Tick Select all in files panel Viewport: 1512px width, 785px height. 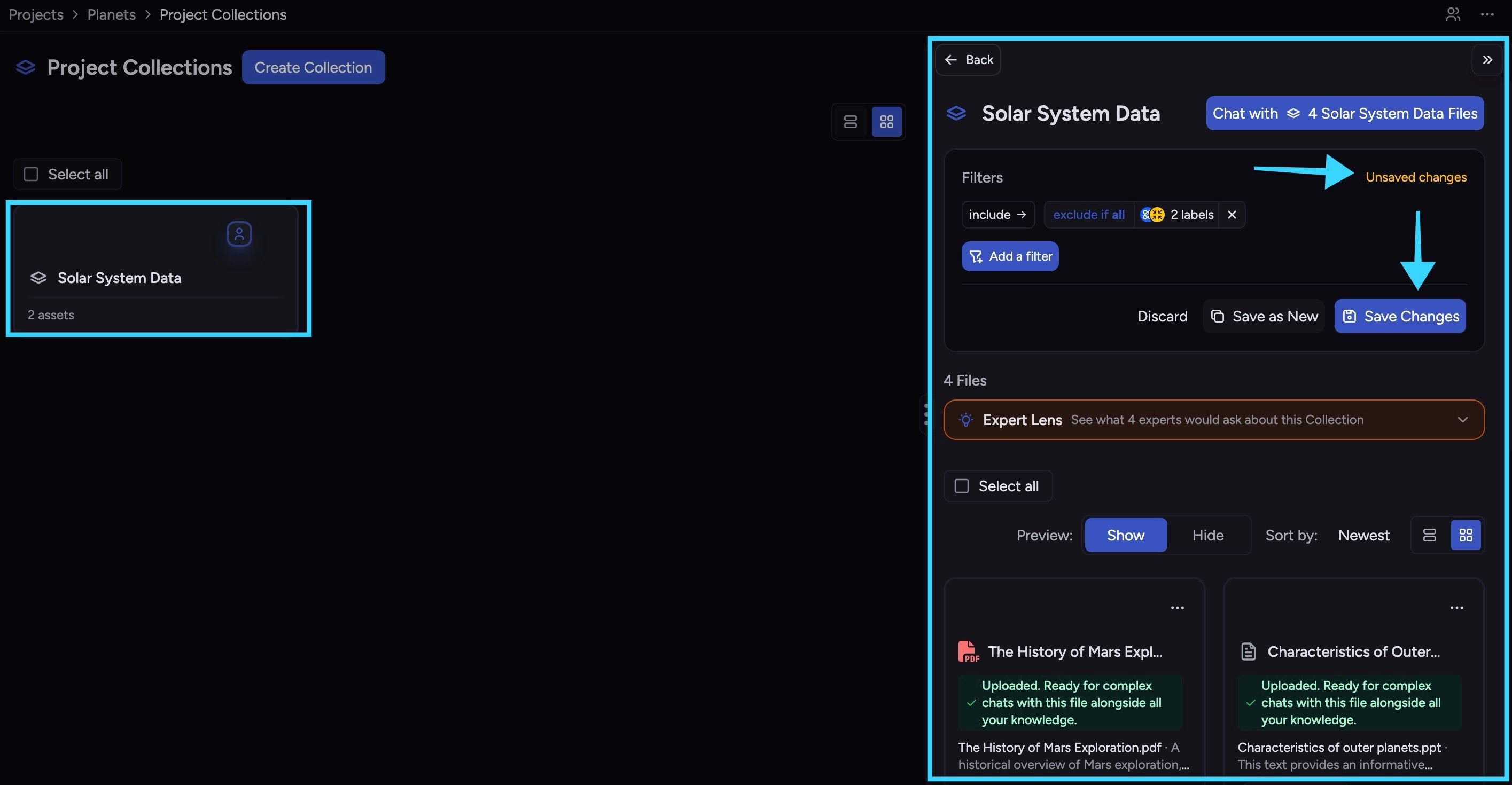click(x=962, y=486)
